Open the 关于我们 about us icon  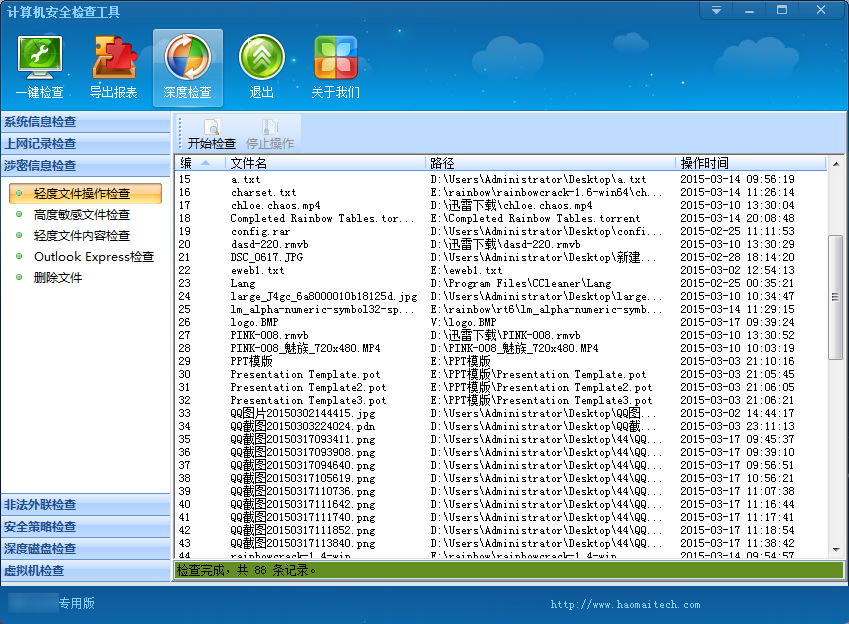pyautogui.click(x=336, y=68)
